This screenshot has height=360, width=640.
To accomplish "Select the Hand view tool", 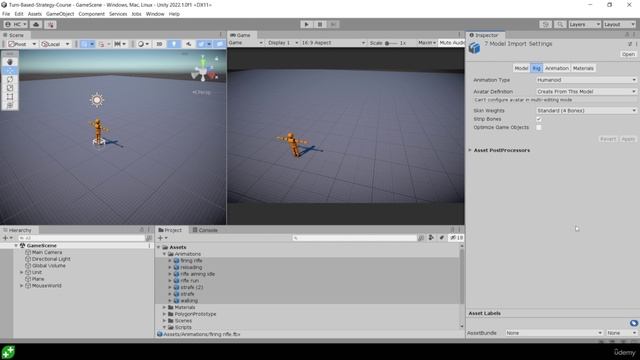I will pyautogui.click(x=10, y=62).
